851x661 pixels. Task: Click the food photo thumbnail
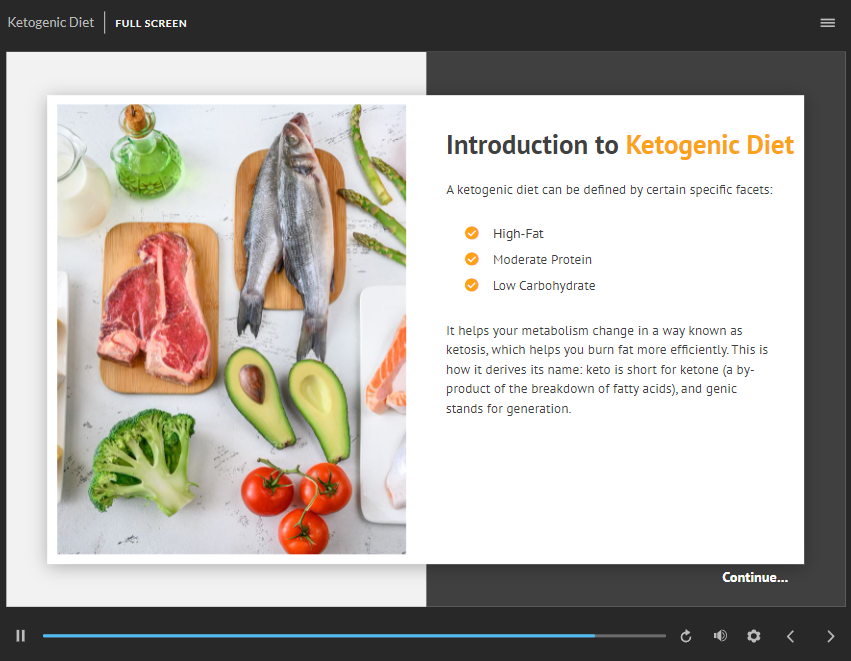pos(232,329)
